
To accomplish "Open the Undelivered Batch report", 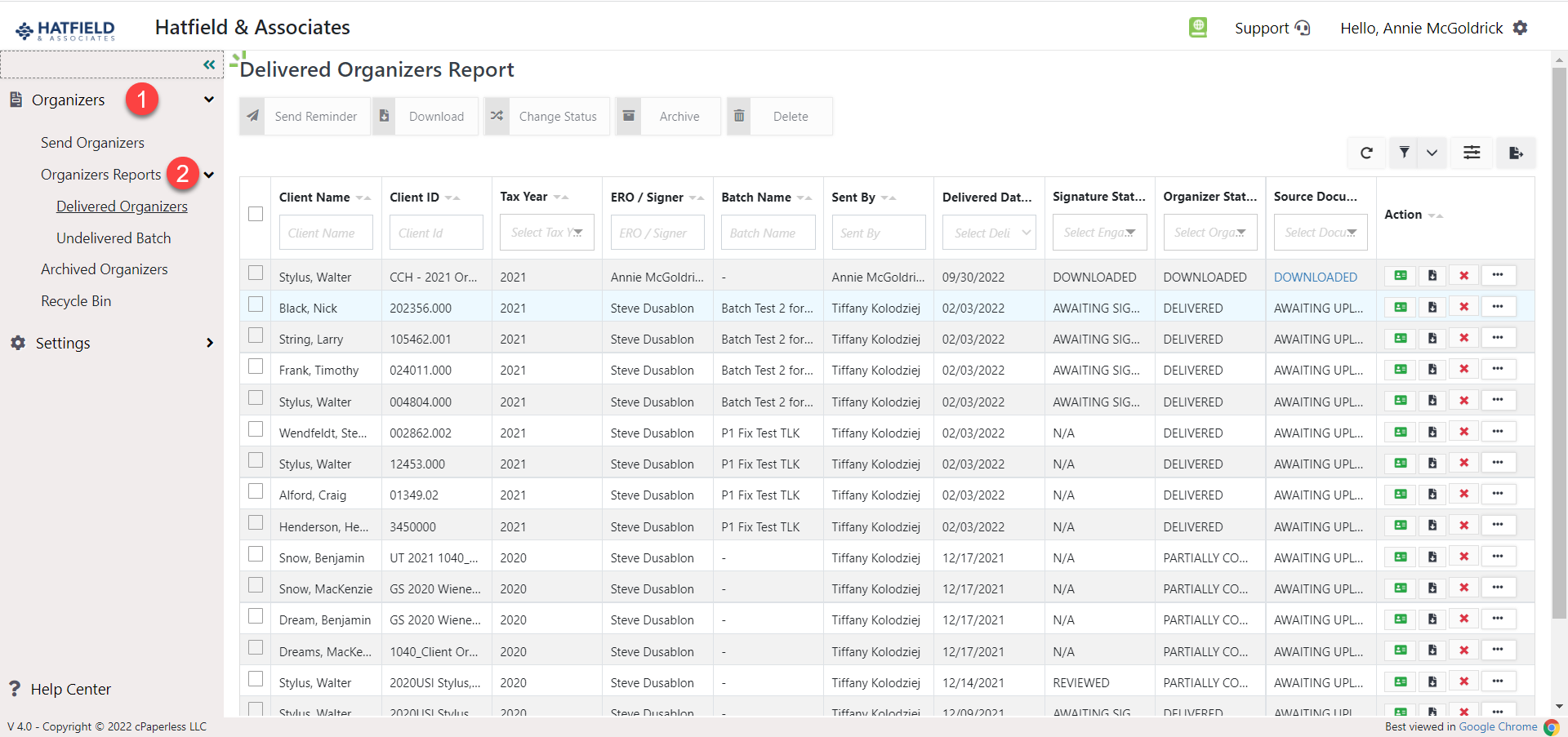I will tap(114, 238).
